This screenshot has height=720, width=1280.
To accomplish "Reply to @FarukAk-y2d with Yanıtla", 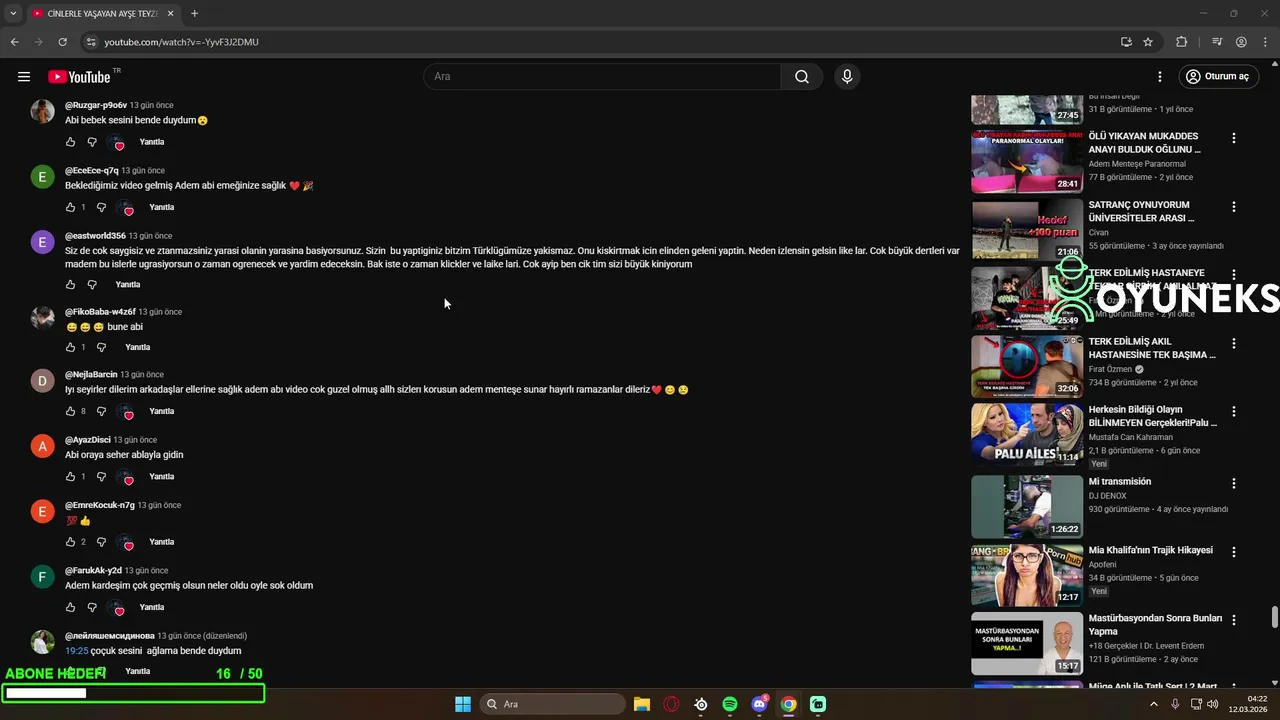I will click(x=152, y=607).
